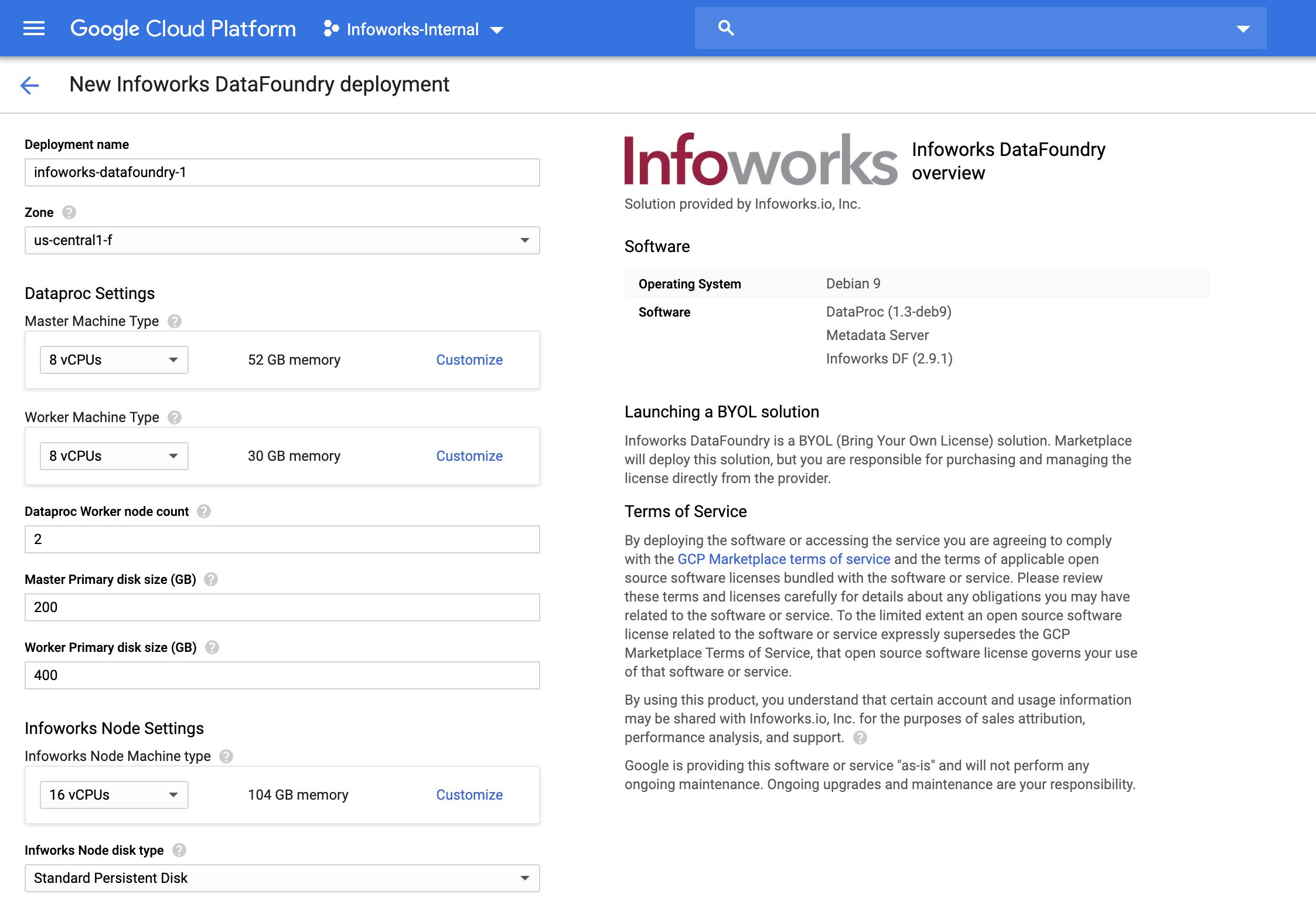Open Infoworks Node 16 vCPUs dropdown

pyautogui.click(x=114, y=795)
